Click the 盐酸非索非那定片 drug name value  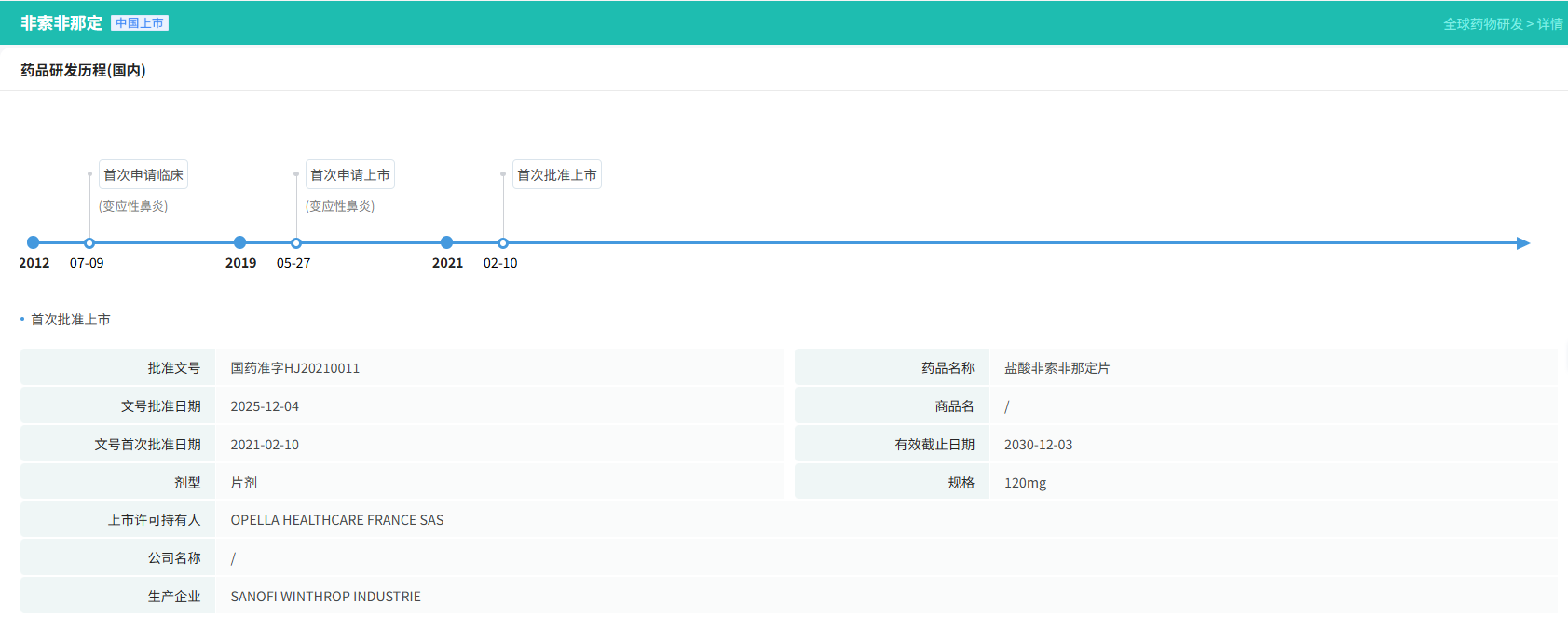tap(1057, 368)
